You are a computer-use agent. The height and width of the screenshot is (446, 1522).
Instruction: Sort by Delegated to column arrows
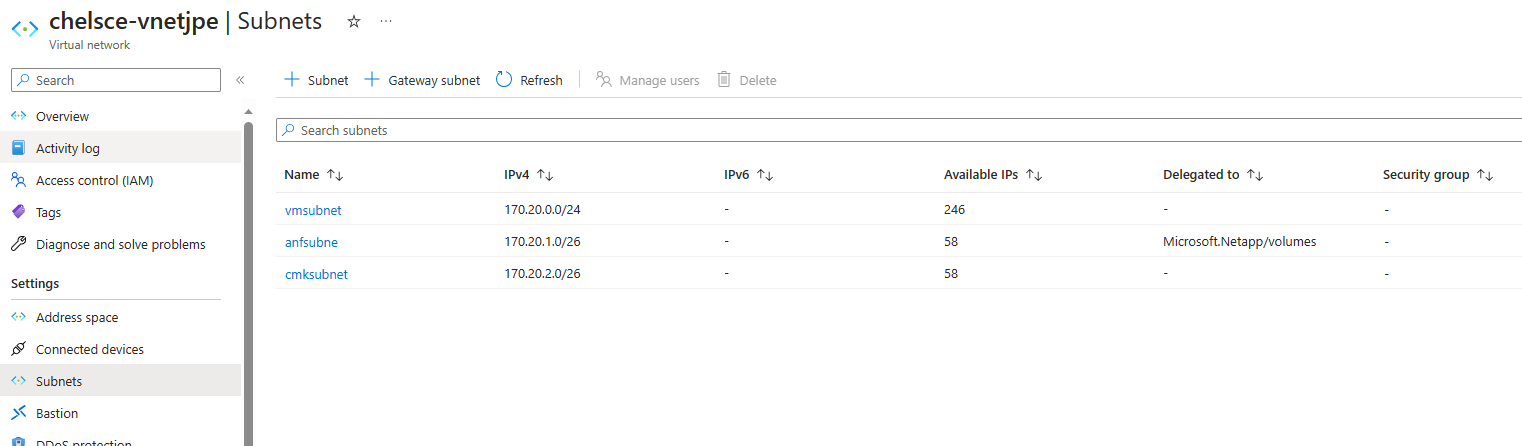(x=1255, y=175)
